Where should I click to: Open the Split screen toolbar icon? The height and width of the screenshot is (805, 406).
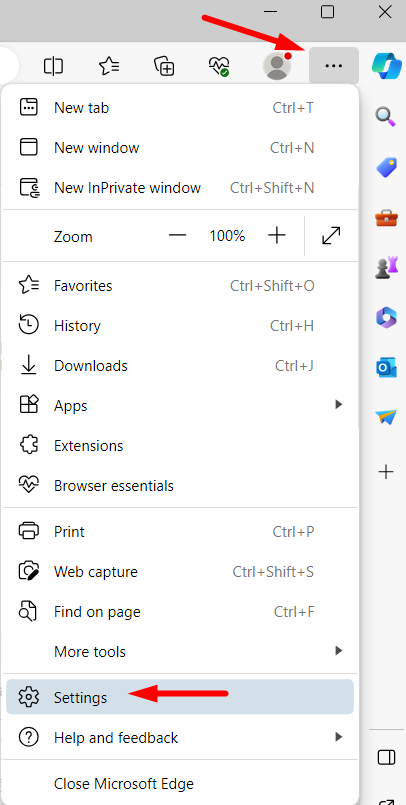(53, 66)
